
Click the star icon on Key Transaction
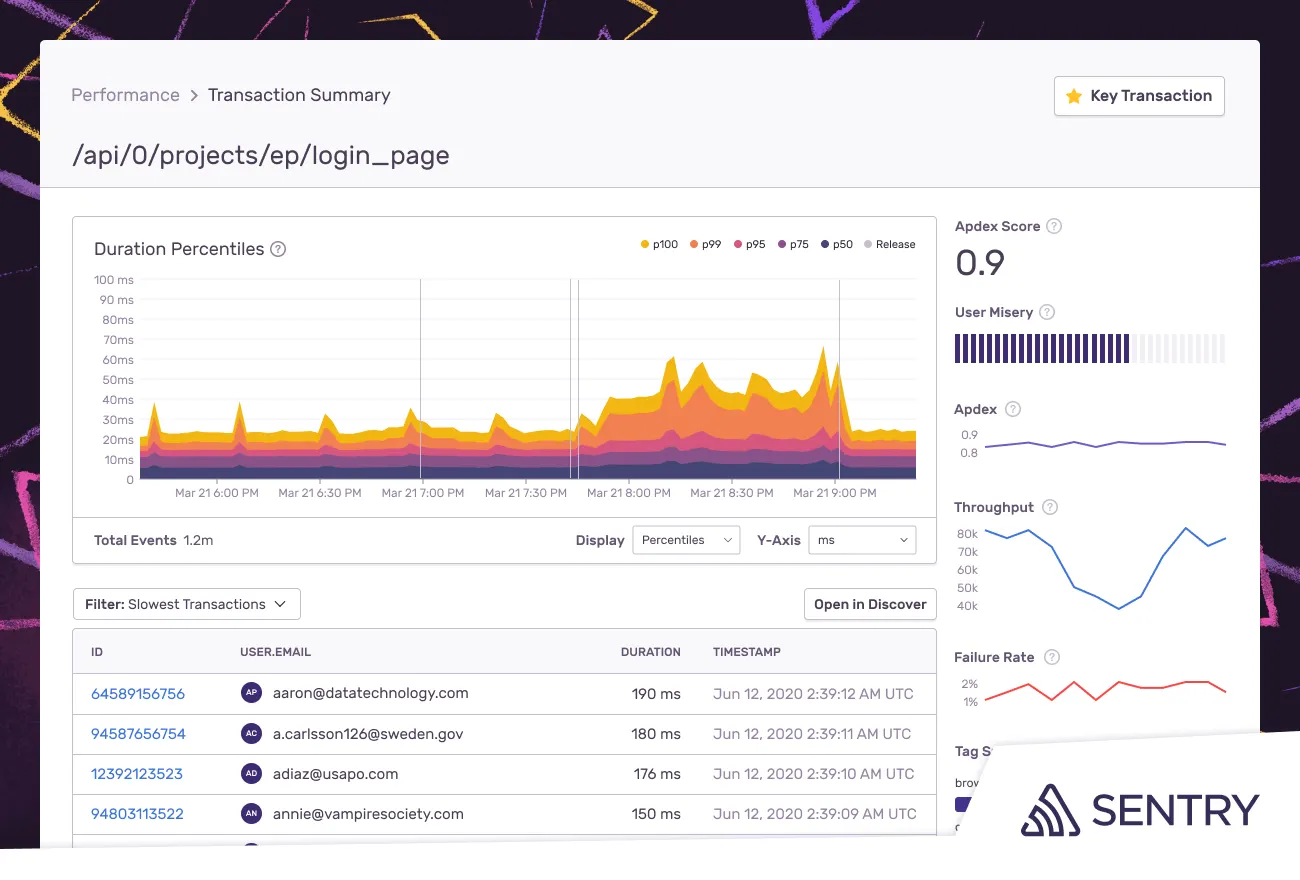[x=1074, y=96]
